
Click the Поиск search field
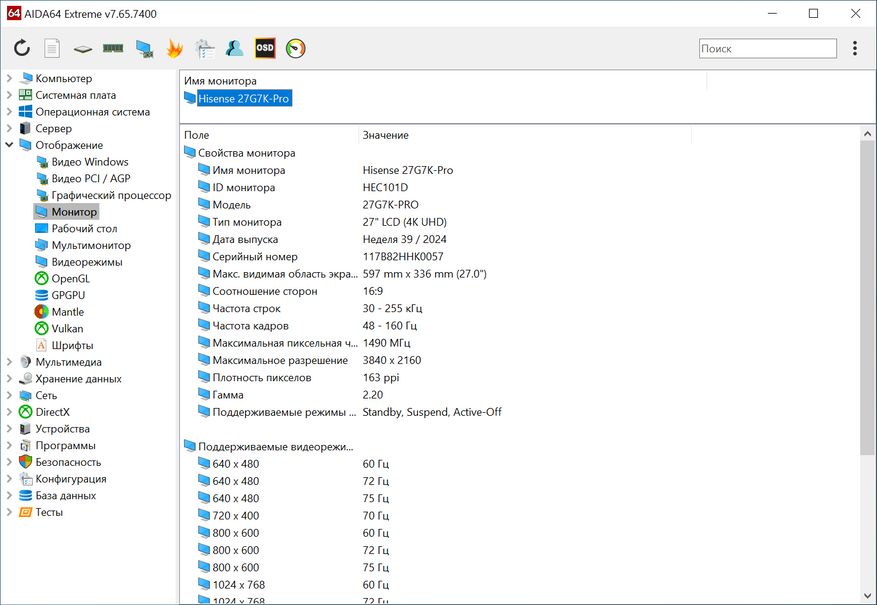point(767,49)
